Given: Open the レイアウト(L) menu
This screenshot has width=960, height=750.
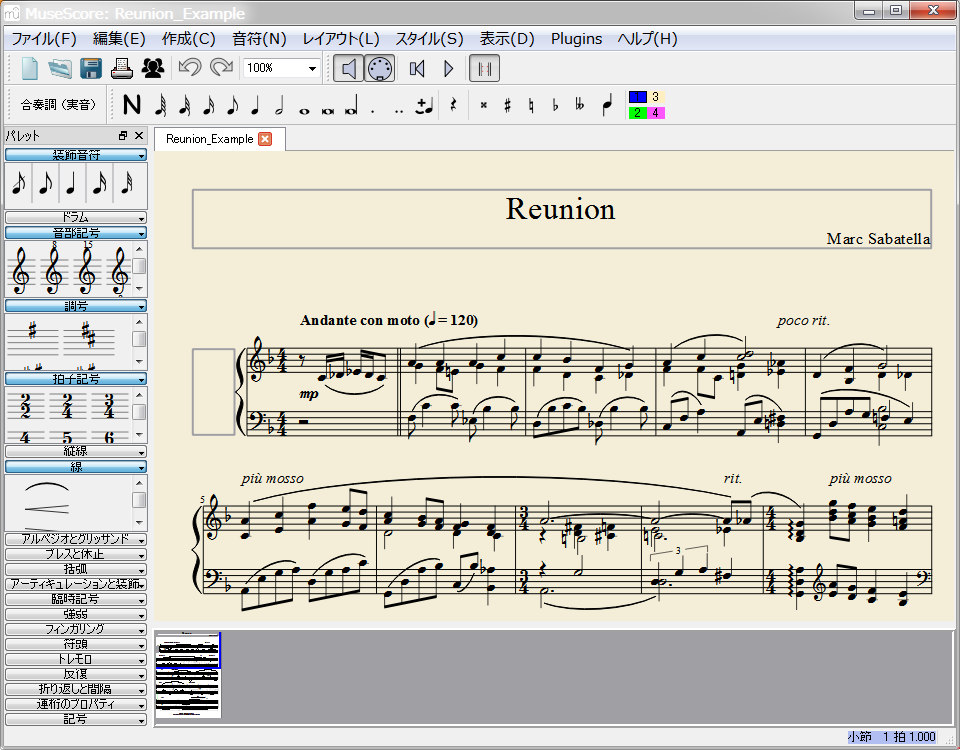Looking at the screenshot, I should 341,39.
